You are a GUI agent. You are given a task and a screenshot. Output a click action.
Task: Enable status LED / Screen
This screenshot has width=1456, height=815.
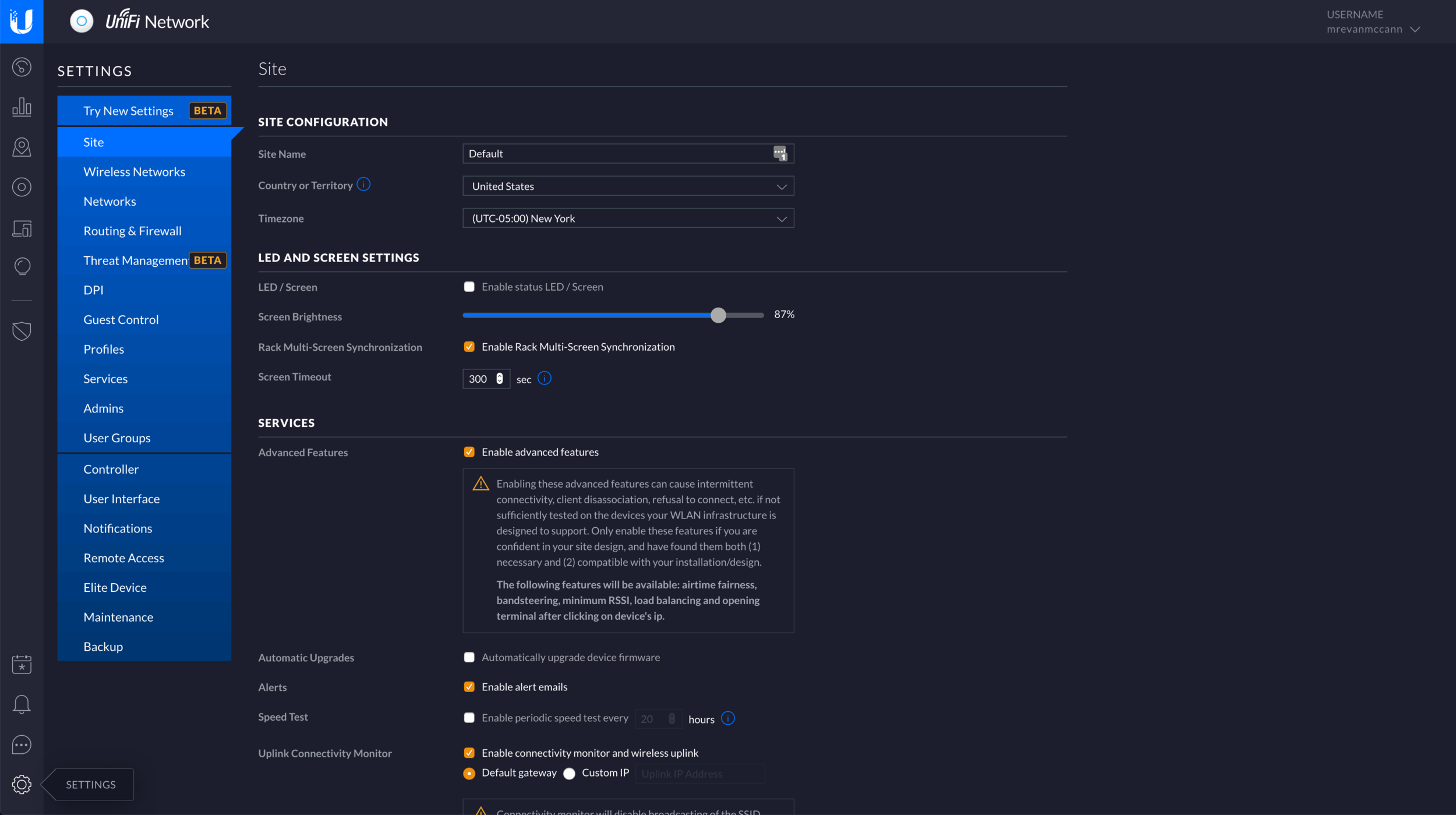point(469,286)
